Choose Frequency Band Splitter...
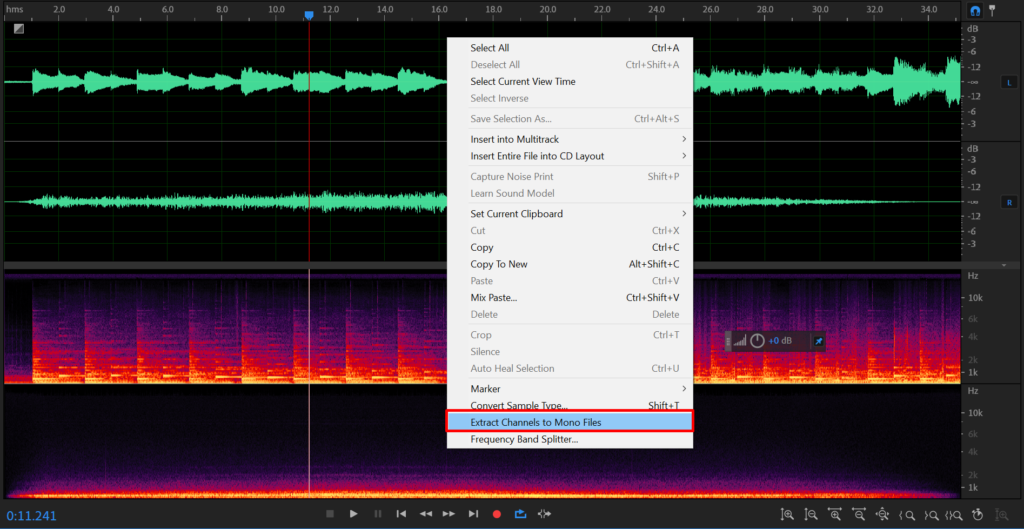 tap(569, 440)
